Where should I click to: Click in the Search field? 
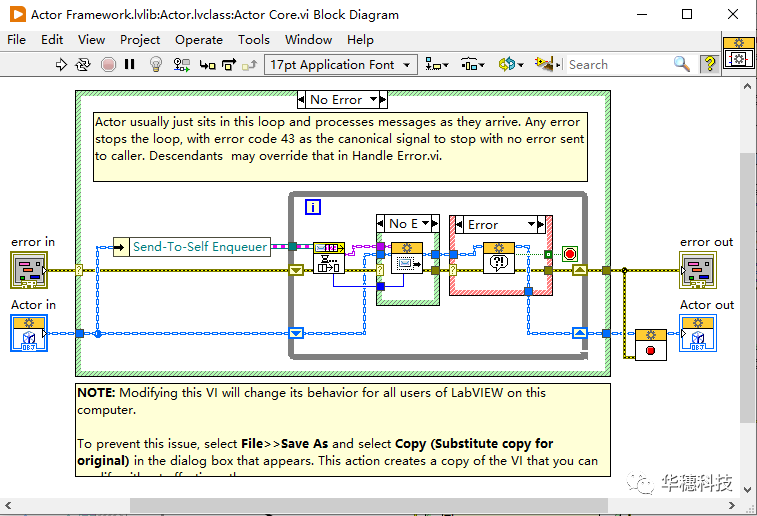pyautogui.click(x=618, y=64)
